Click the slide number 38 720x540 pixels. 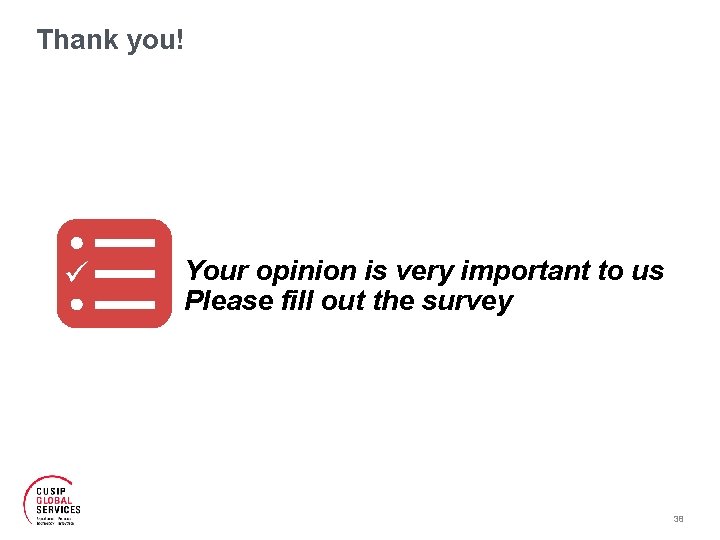pos(678,519)
